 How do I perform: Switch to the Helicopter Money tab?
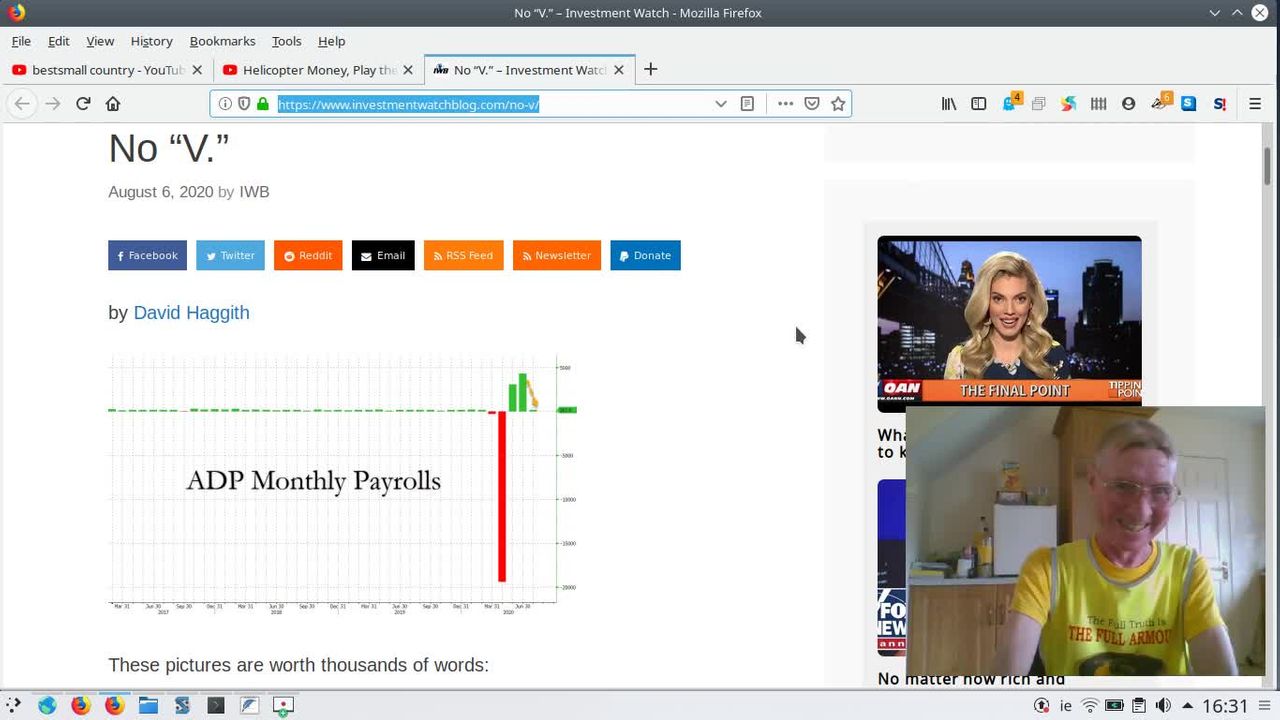click(x=310, y=70)
